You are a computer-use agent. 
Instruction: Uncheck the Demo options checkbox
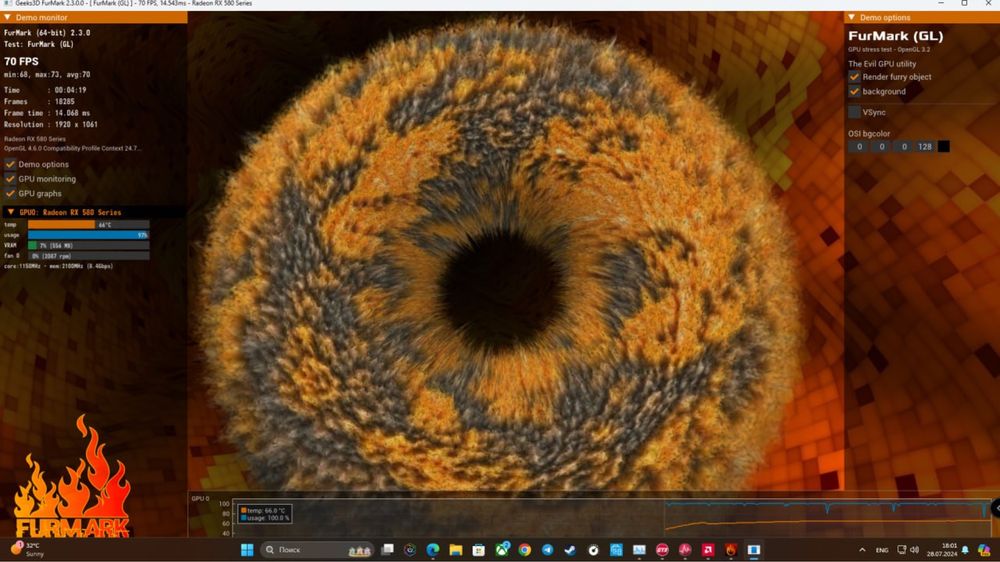pyautogui.click(x=10, y=164)
